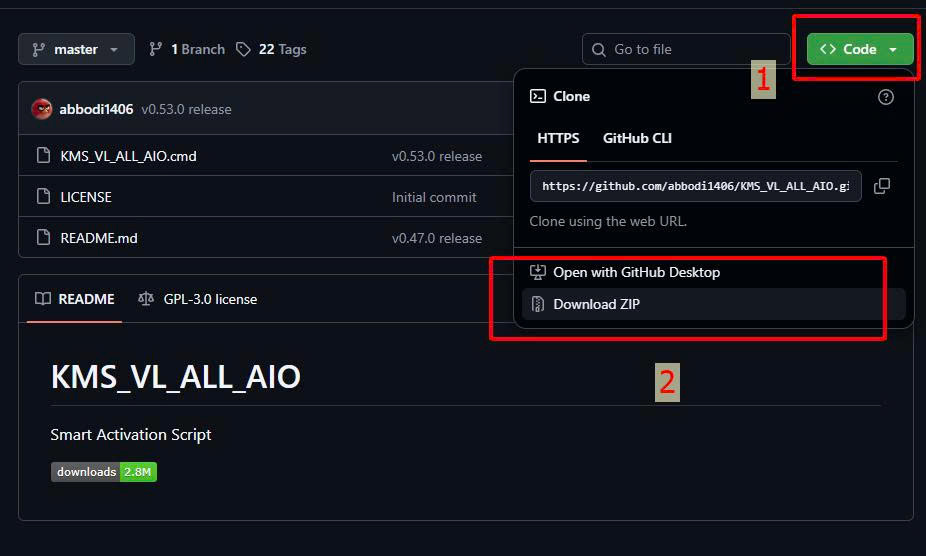Image resolution: width=926 pixels, height=556 pixels.
Task: Open the KMS_VL_ALL_AIO.cmd file link
Action: [x=128, y=156]
